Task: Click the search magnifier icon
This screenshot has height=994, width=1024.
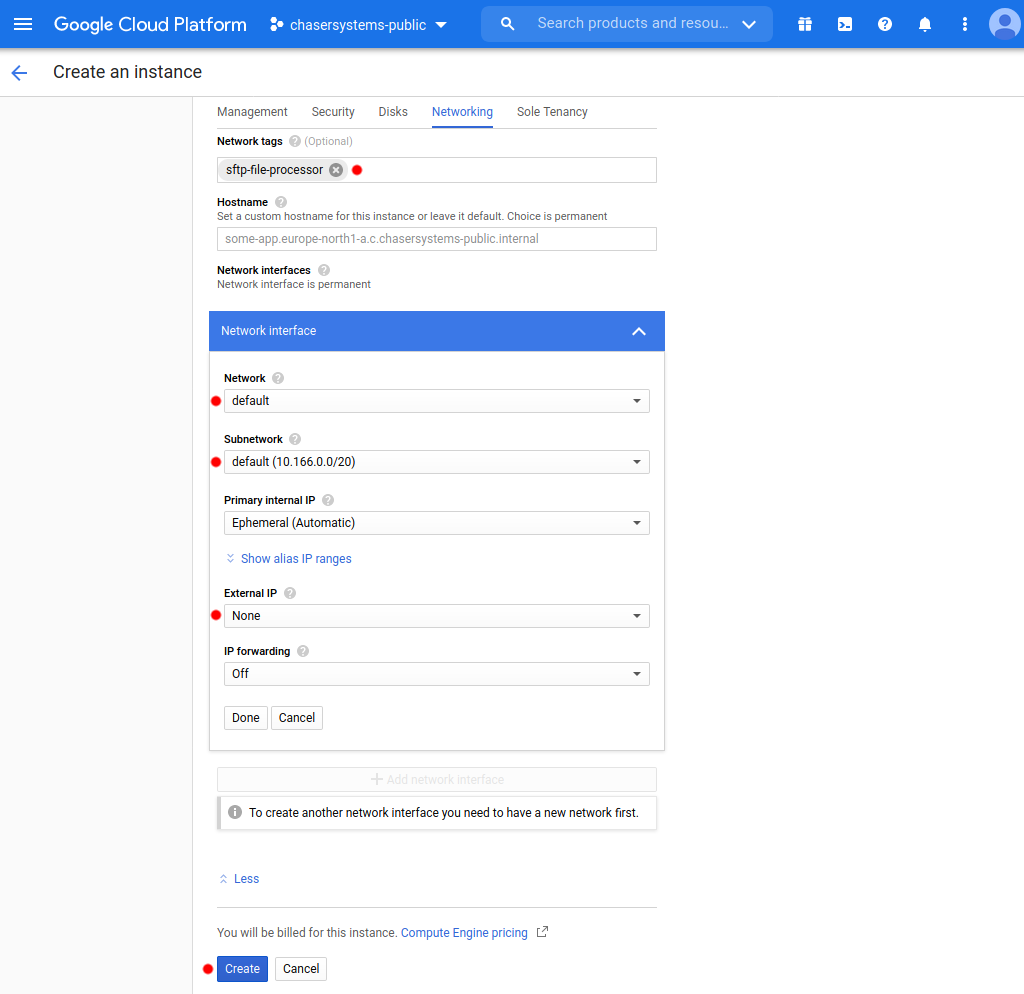Action: pos(507,23)
